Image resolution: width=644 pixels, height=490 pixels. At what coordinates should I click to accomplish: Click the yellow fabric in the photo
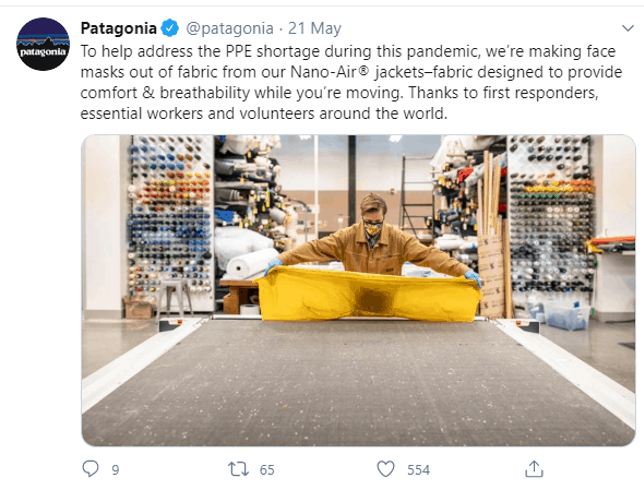368,294
